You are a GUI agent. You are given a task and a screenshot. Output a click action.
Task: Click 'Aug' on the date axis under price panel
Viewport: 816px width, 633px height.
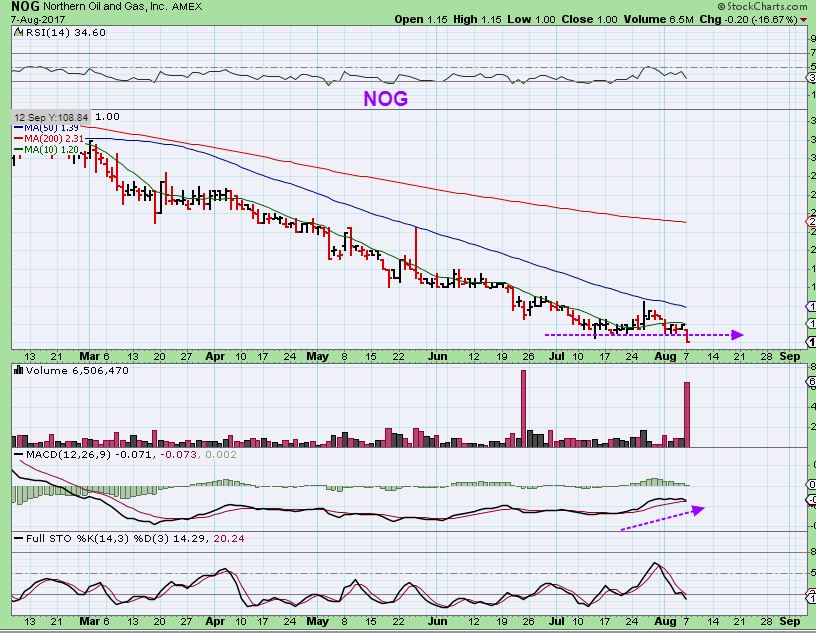(665, 357)
